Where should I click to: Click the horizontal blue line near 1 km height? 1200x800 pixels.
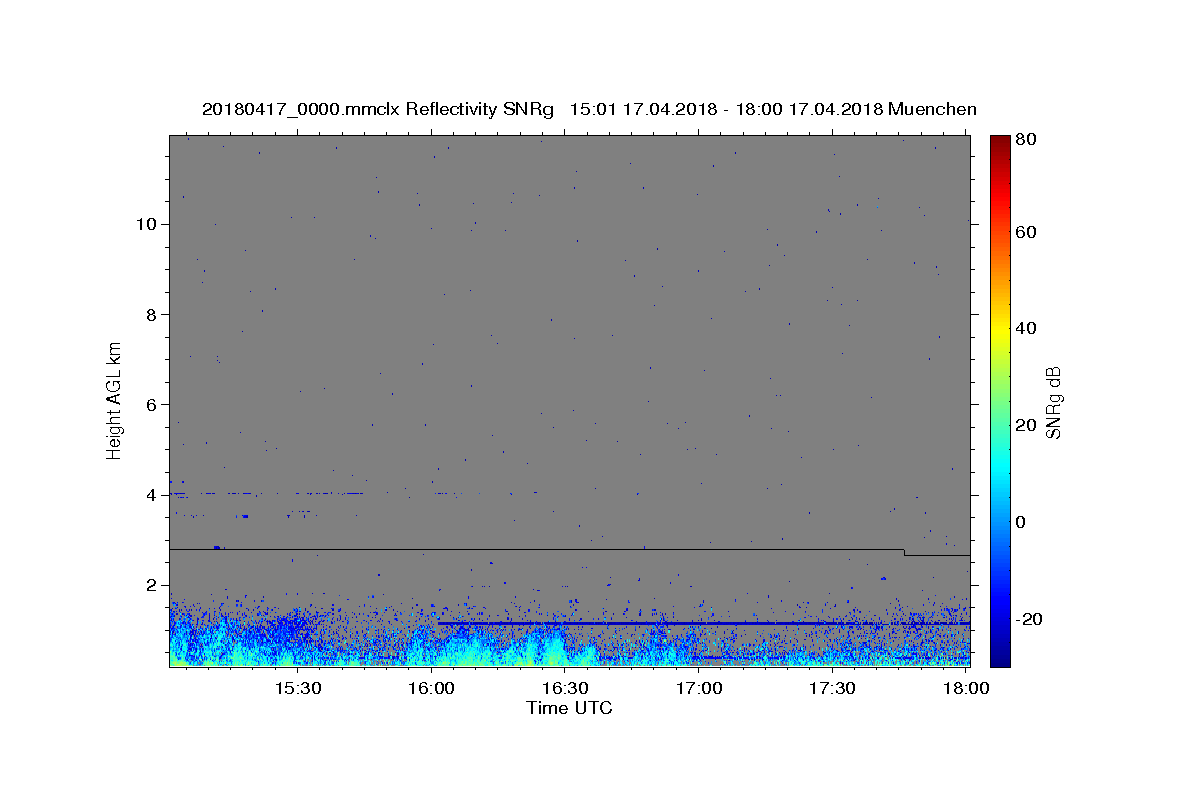coord(703,623)
